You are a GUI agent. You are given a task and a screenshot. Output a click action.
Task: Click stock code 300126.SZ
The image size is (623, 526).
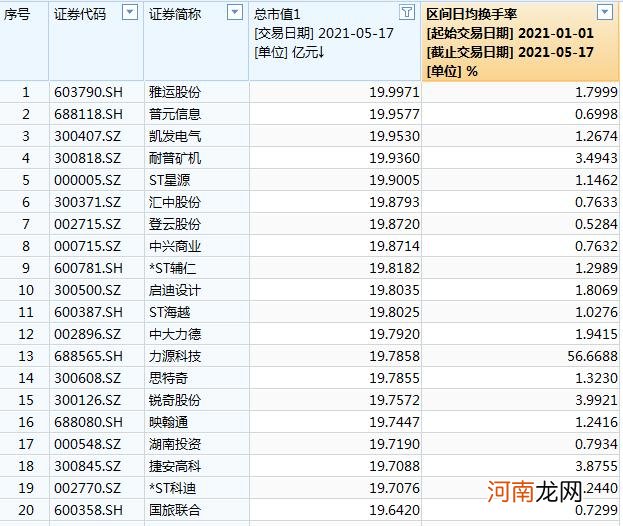click(x=87, y=400)
